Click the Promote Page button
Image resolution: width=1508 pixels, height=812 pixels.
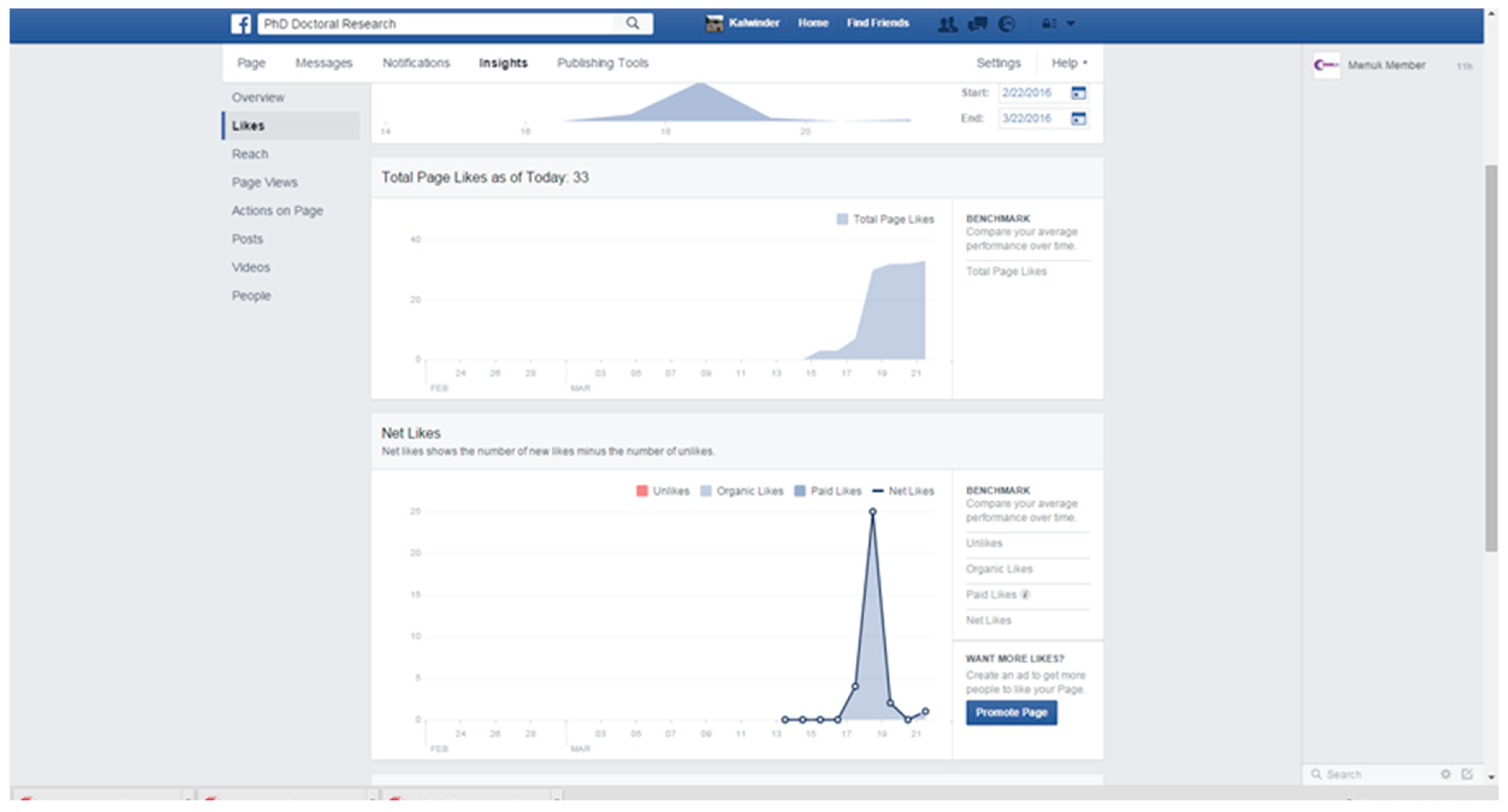1011,713
